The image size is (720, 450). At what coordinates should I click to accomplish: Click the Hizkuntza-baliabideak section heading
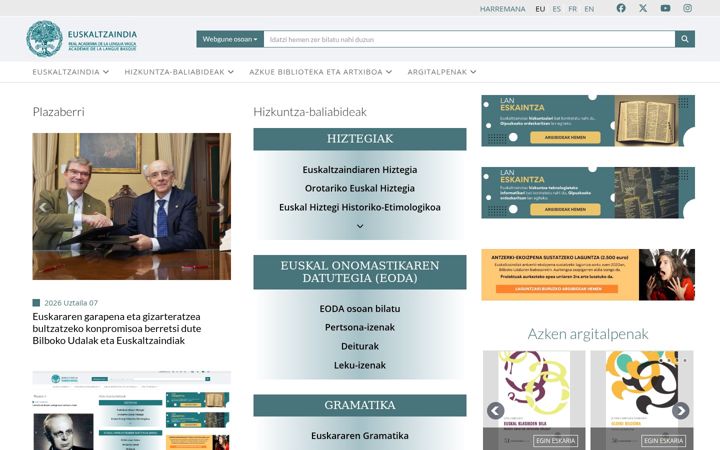[310, 112]
